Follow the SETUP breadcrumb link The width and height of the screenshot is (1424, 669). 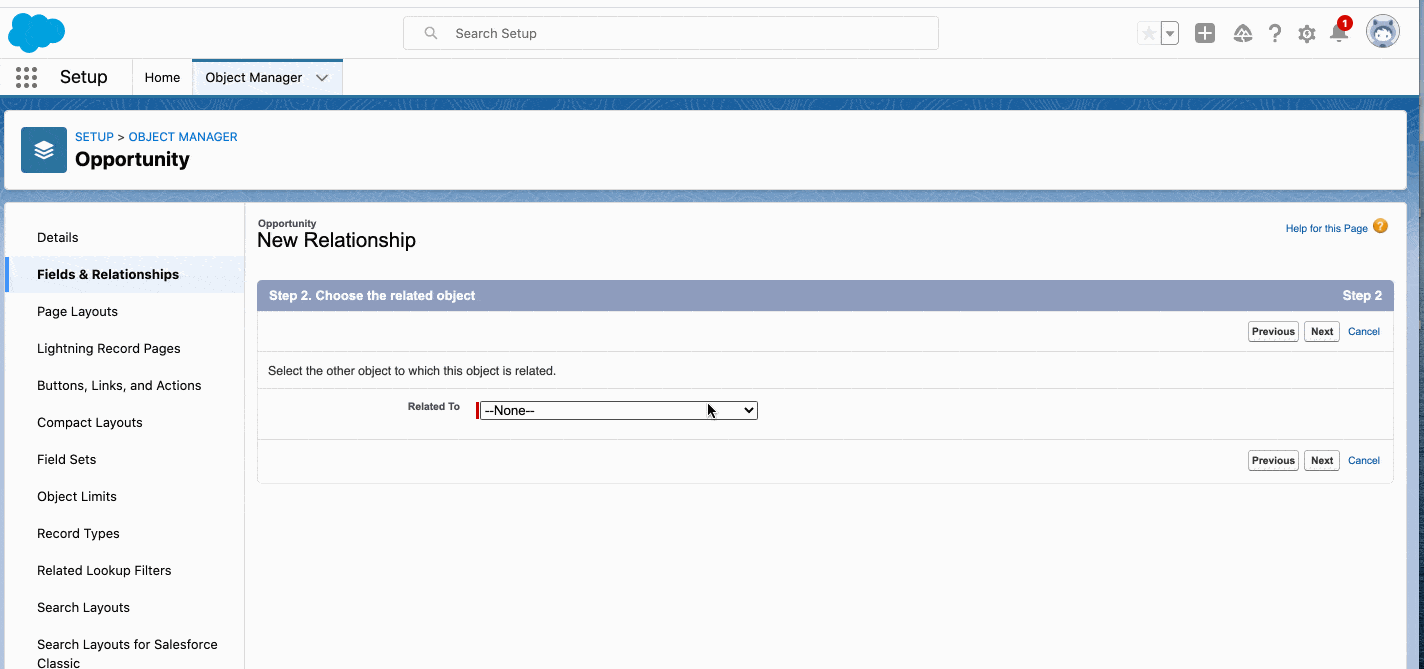(94, 137)
